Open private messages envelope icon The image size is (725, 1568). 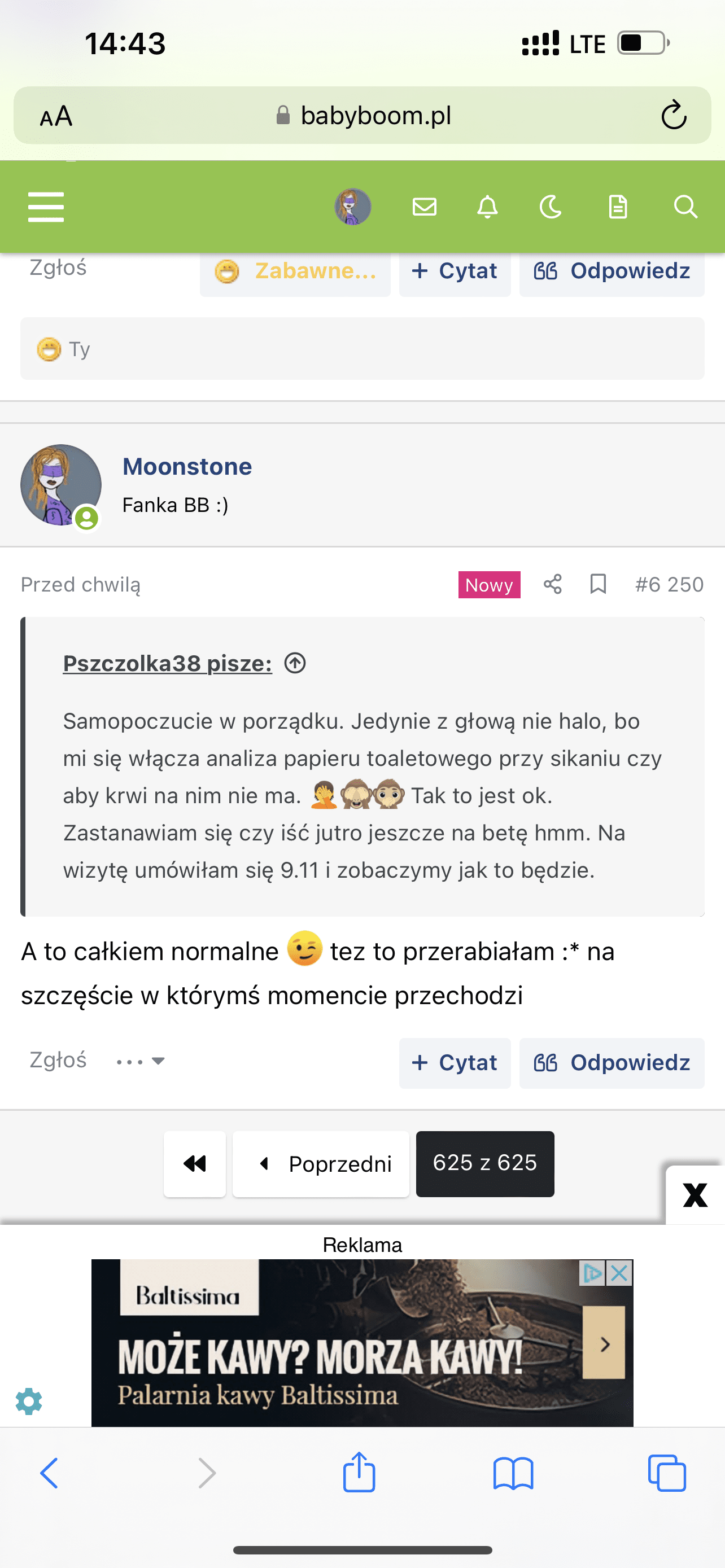click(x=424, y=207)
